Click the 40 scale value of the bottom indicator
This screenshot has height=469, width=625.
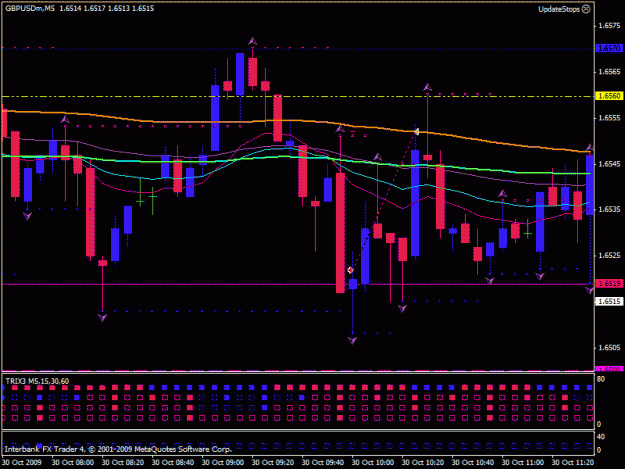point(601,437)
